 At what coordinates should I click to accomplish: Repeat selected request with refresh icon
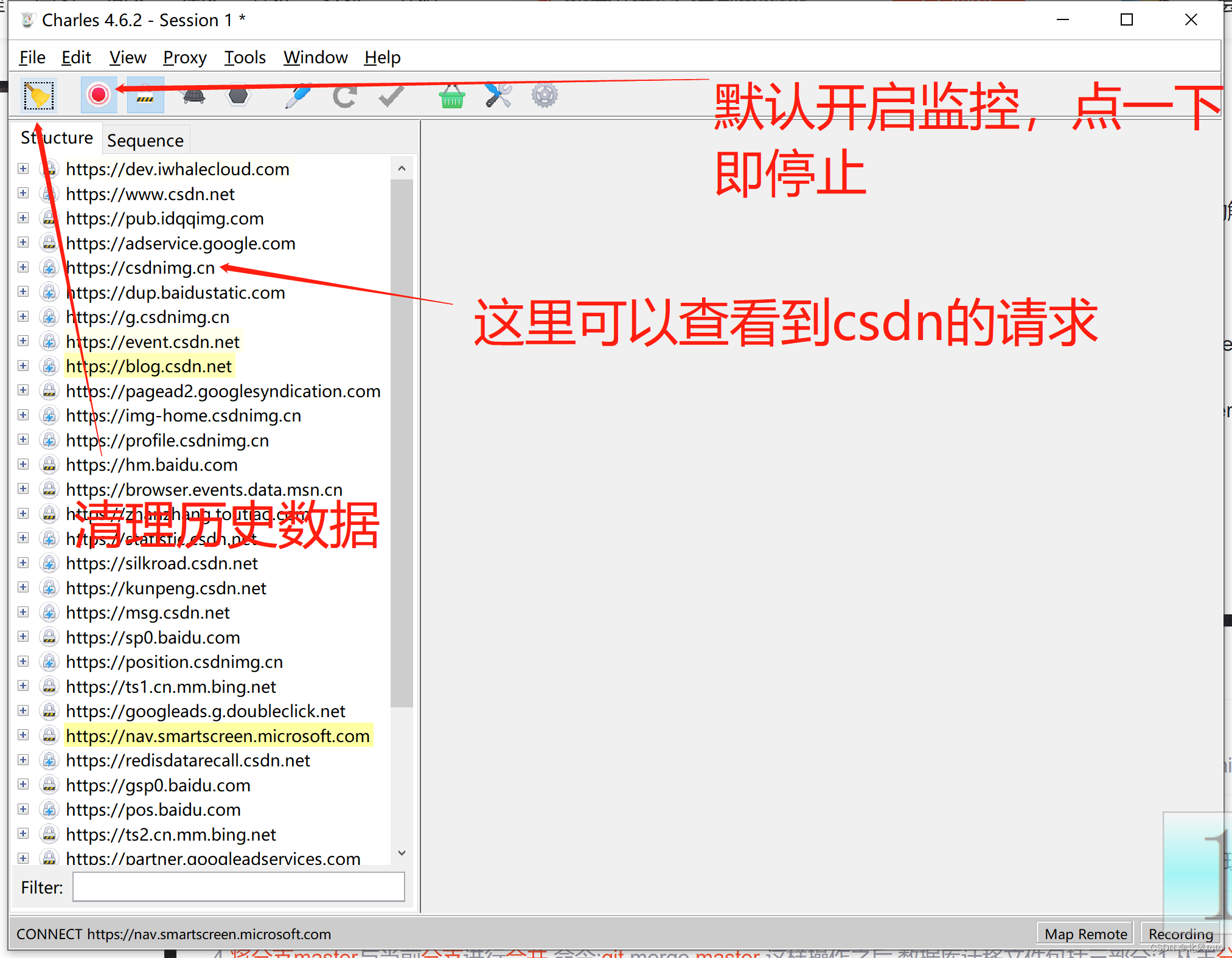(x=345, y=95)
